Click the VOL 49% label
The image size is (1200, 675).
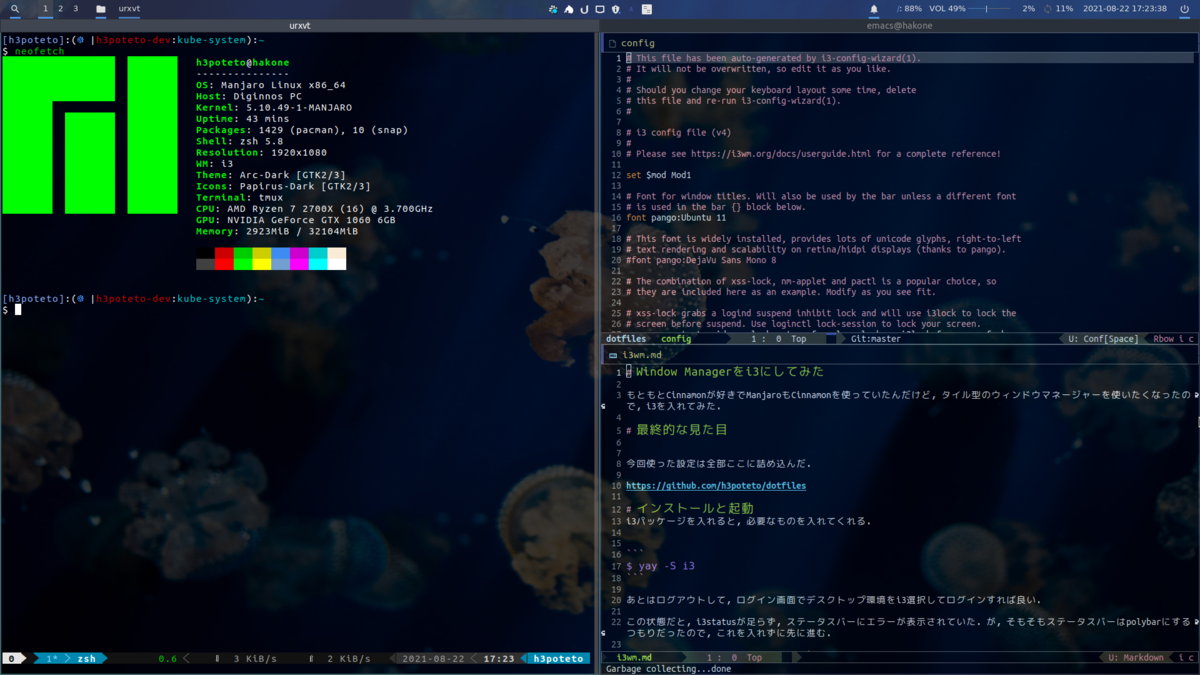(x=947, y=9)
